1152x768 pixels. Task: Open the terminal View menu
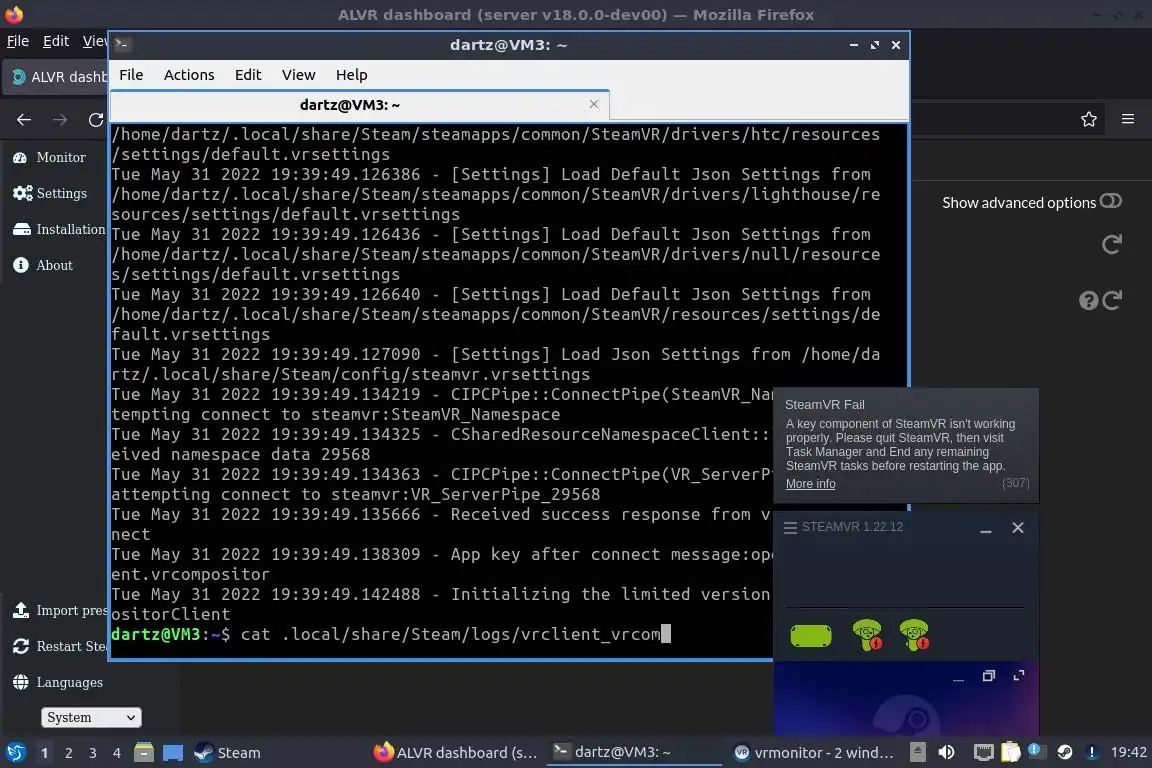(298, 75)
